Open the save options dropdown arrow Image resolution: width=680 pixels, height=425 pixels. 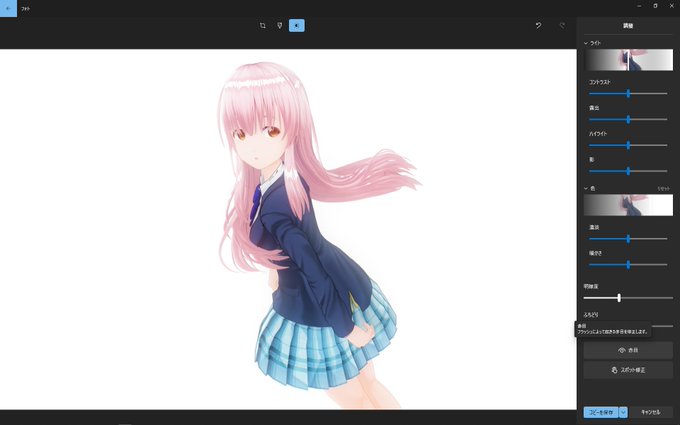pyautogui.click(x=623, y=412)
